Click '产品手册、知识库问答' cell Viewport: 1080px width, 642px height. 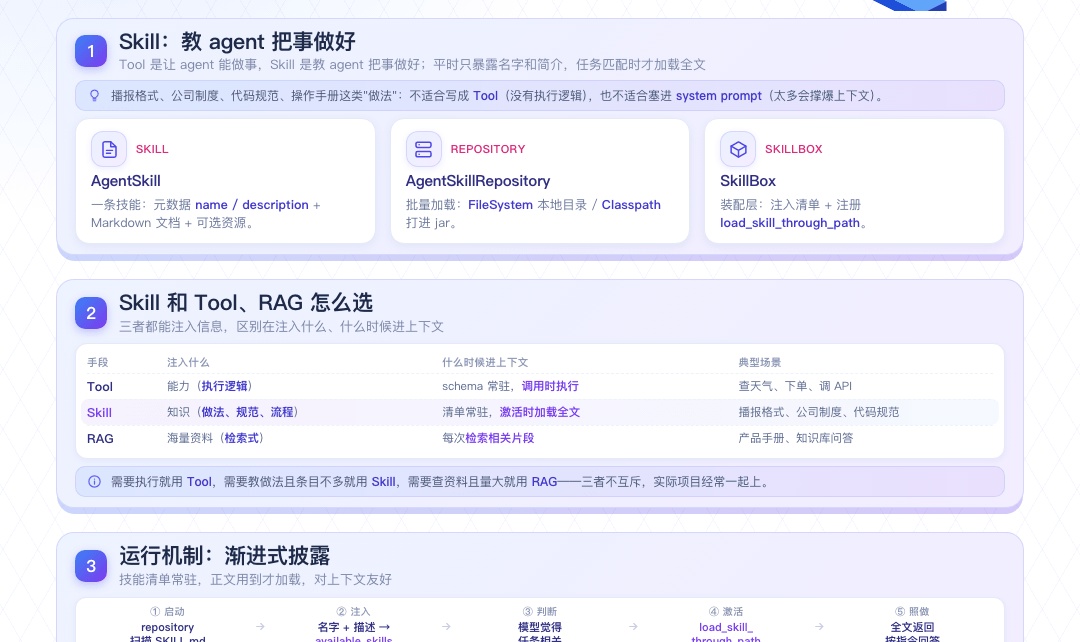click(x=796, y=438)
